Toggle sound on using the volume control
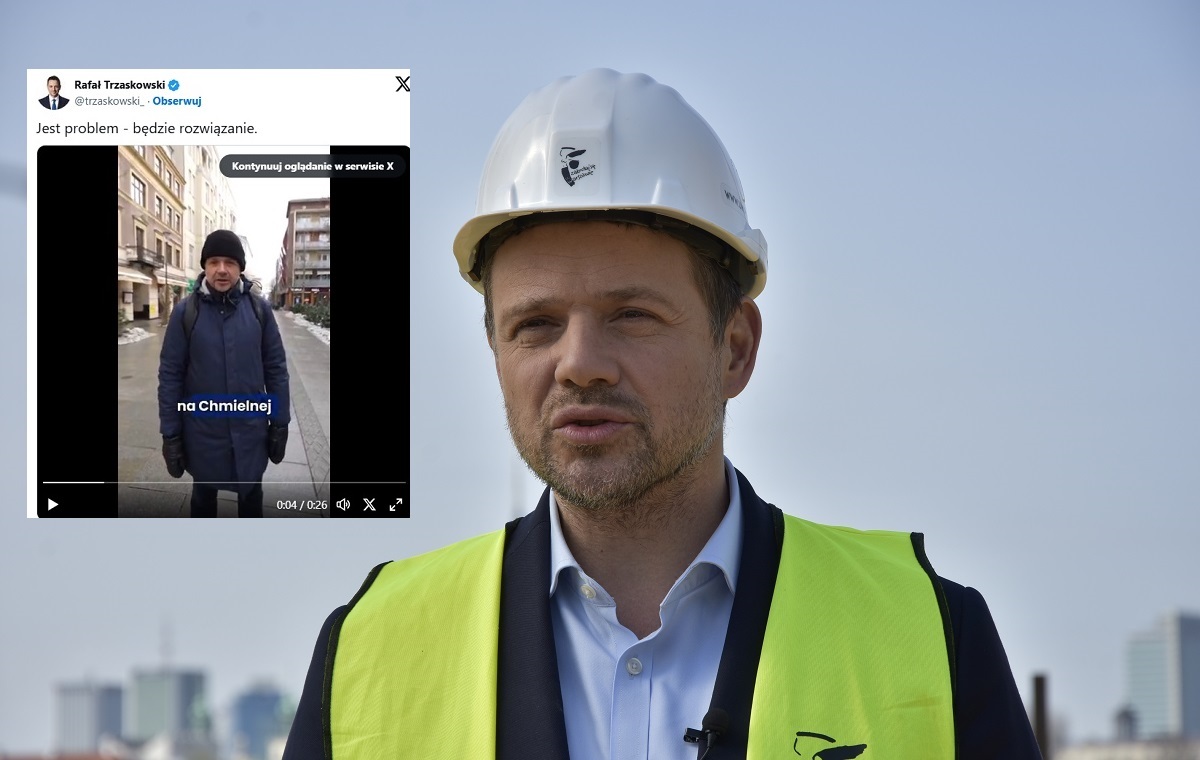This screenshot has width=1200, height=760. pos(343,505)
